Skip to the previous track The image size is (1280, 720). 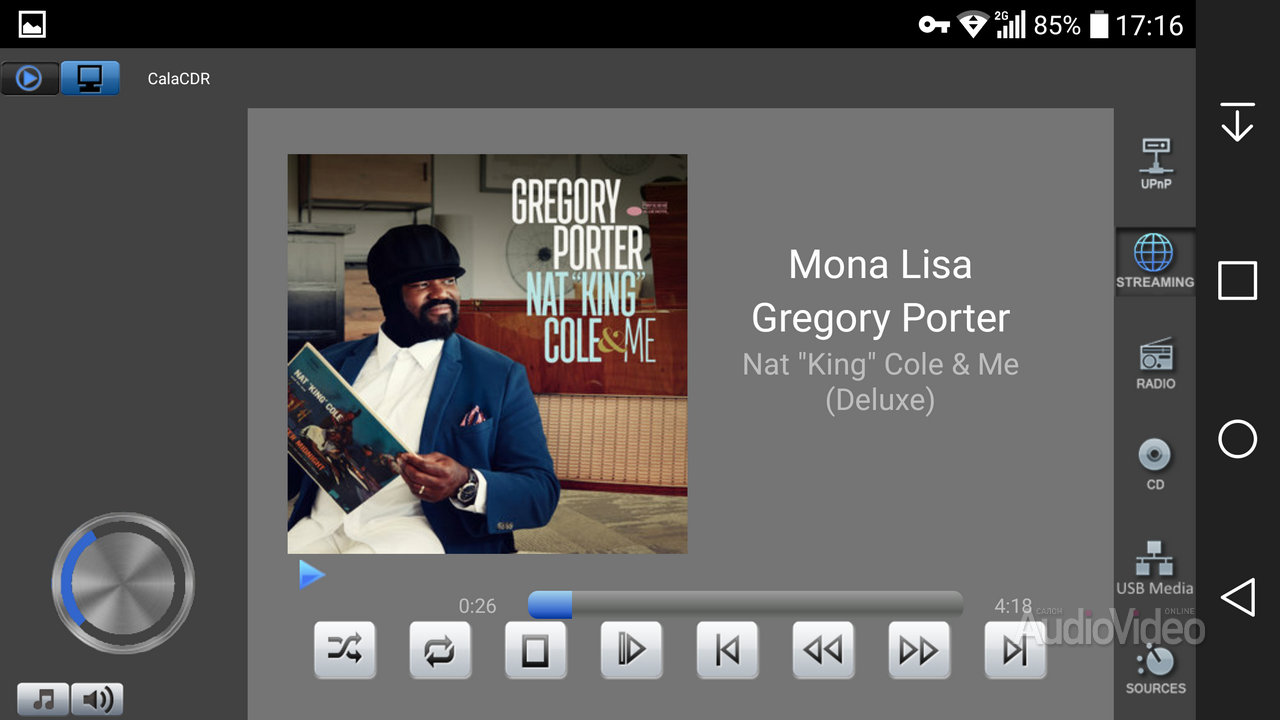(728, 651)
